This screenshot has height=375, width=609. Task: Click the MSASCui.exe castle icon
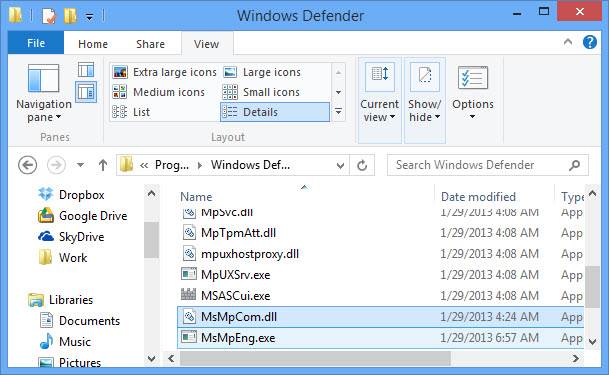[189, 295]
